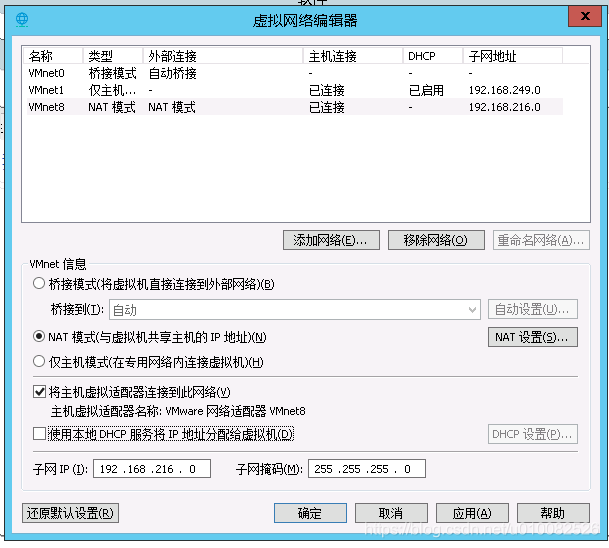Click 还原默认设置(R) button

tap(70, 513)
